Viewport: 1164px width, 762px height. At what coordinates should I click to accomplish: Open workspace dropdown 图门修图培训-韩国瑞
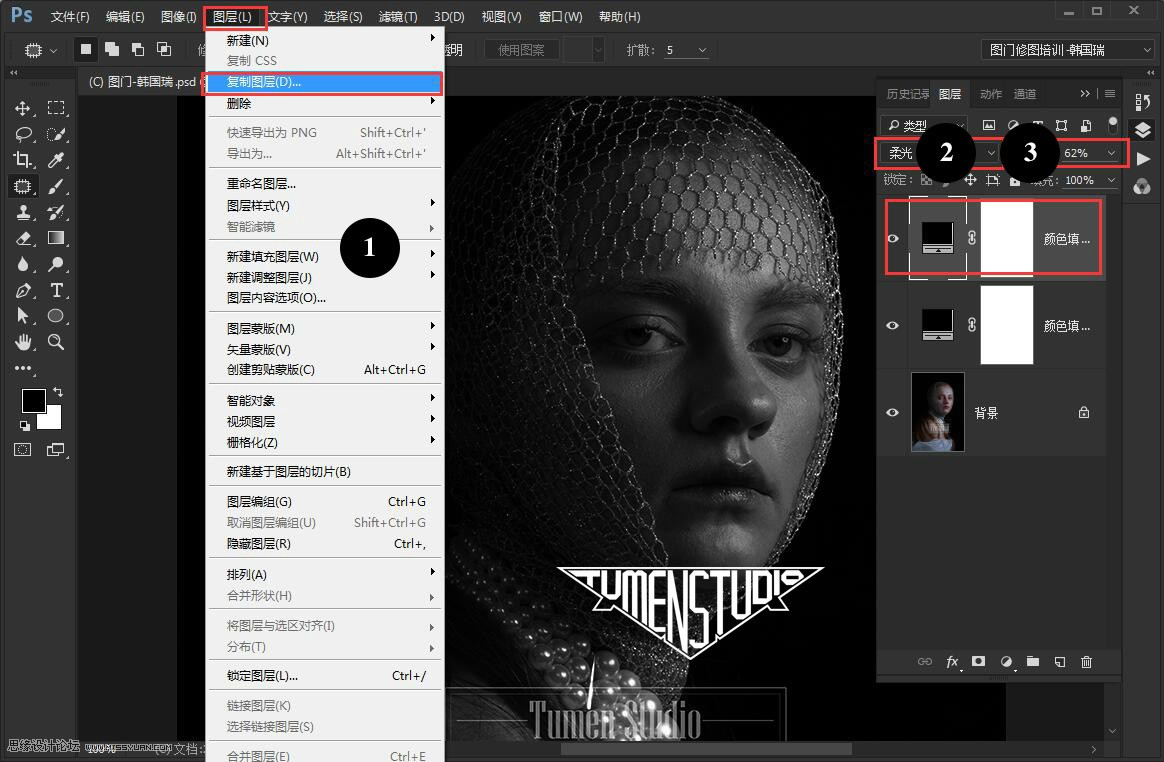pos(1067,50)
